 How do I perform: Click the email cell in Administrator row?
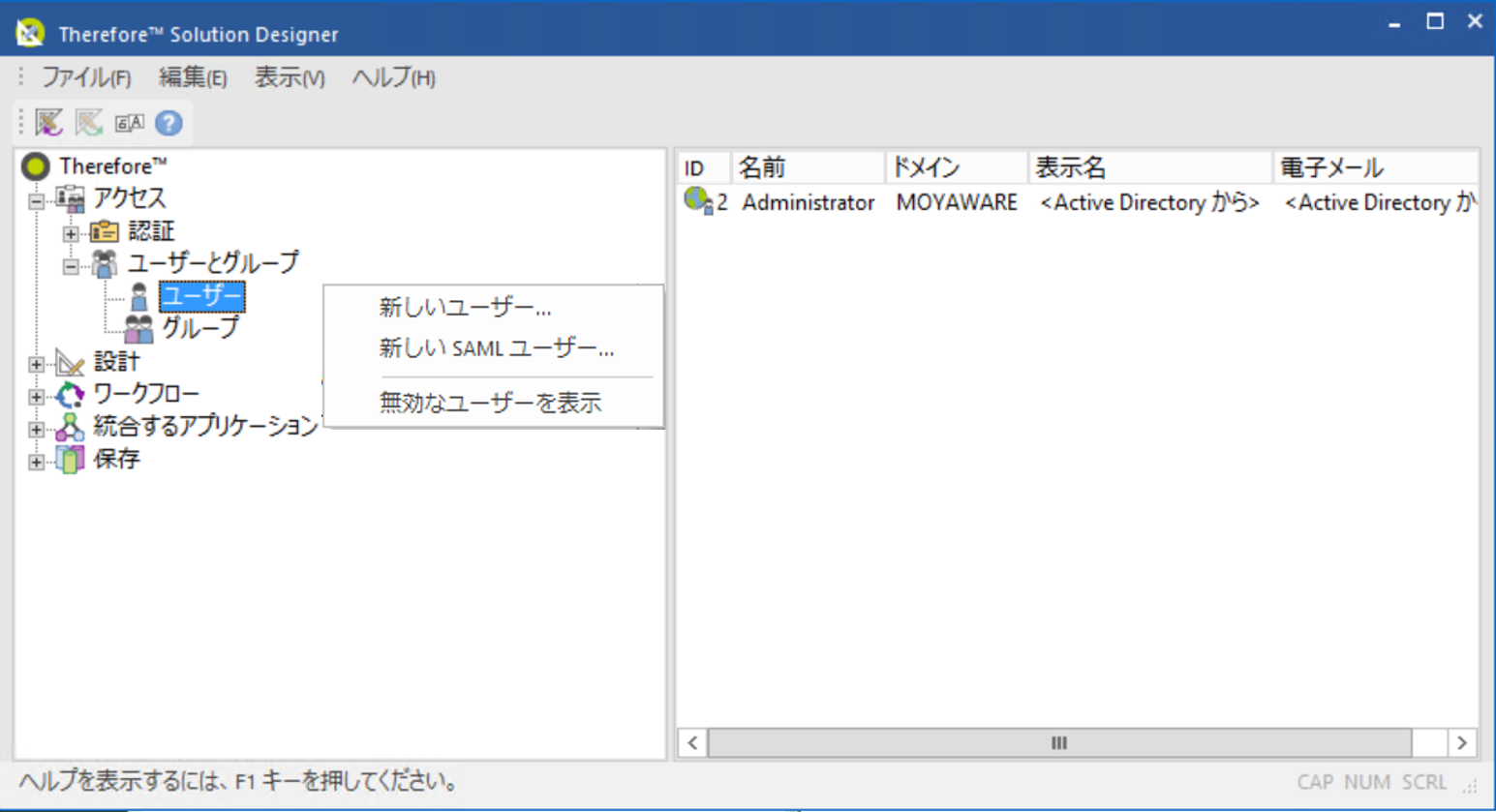1379,202
